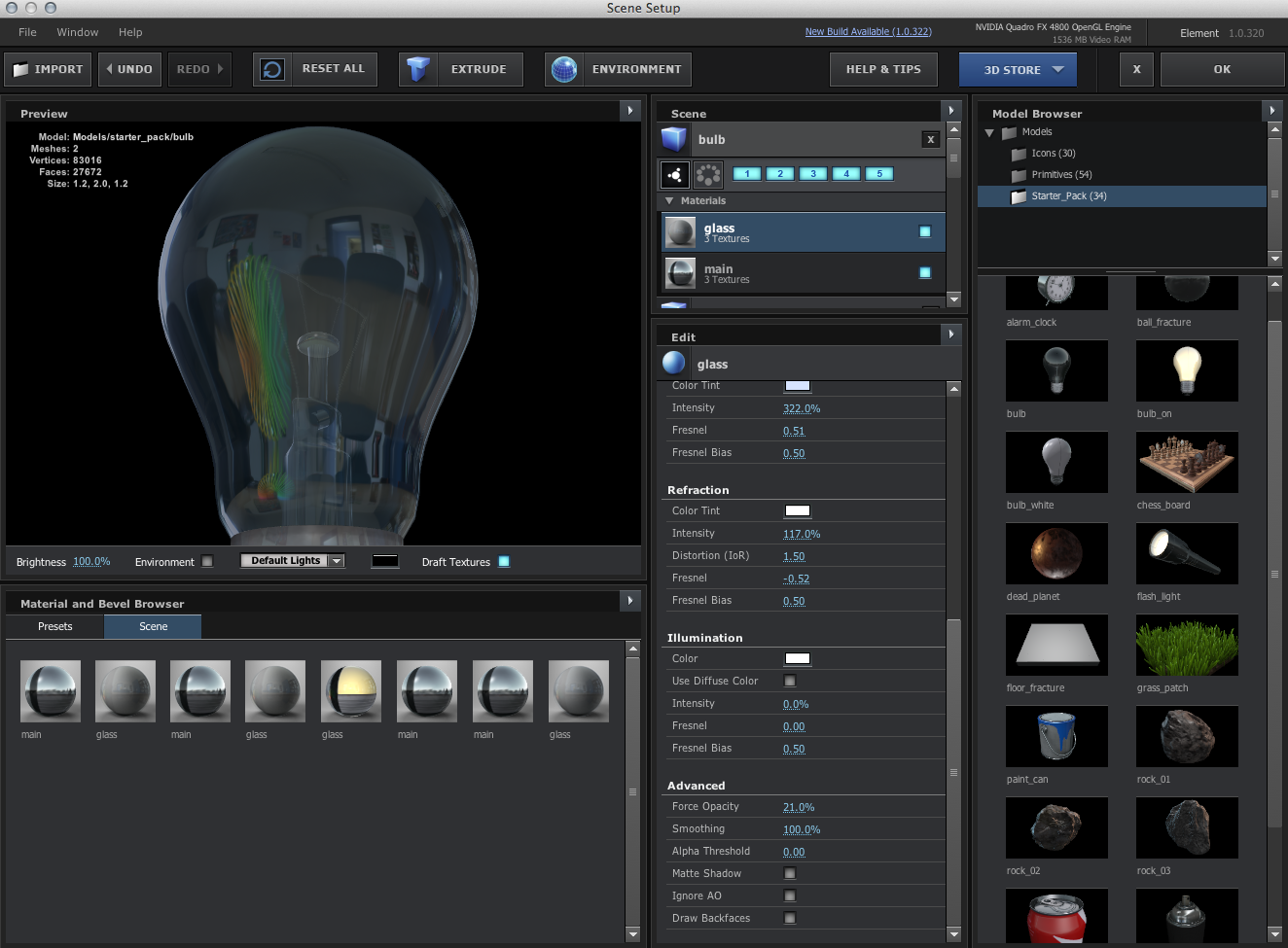Open the dead_planet model thumbnail
Screen dimensions: 1288x948
[x=1056, y=553]
